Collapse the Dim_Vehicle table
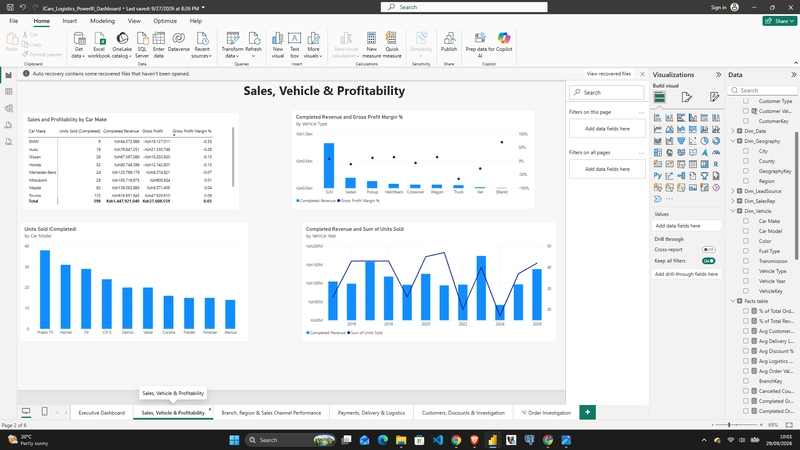This screenshot has height=450, width=800. (x=733, y=211)
